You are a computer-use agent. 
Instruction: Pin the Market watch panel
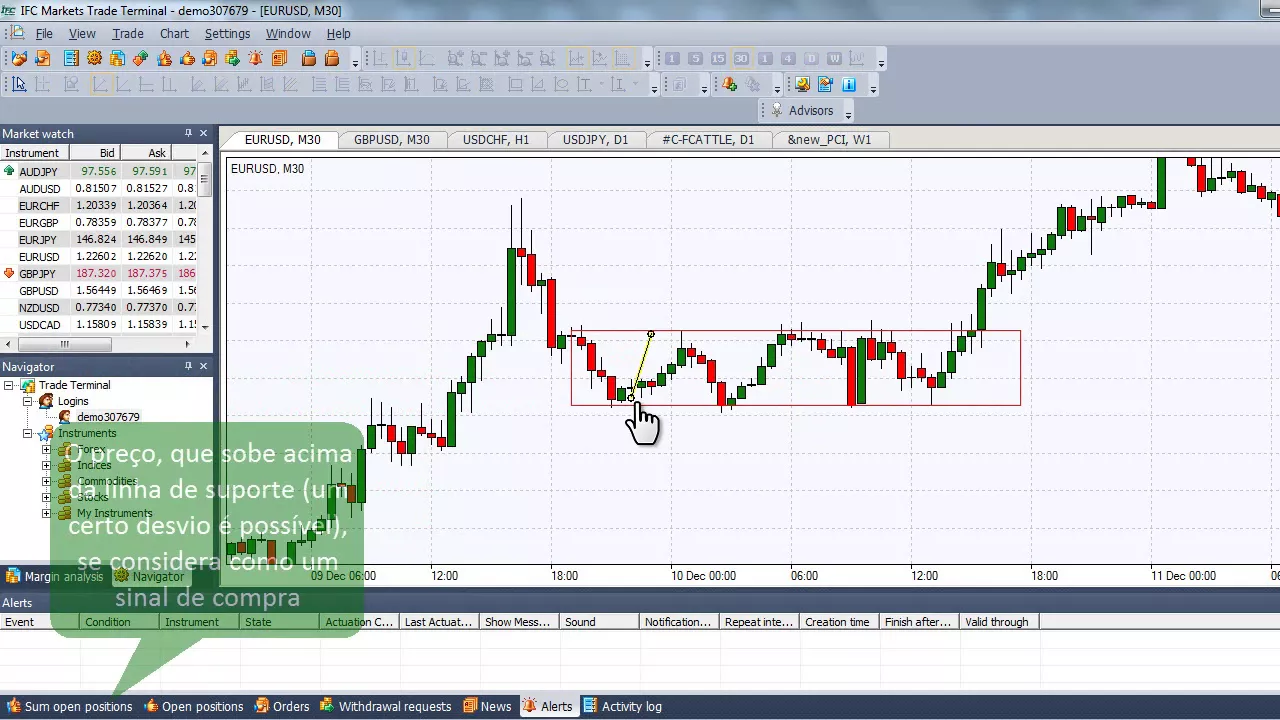coord(188,133)
